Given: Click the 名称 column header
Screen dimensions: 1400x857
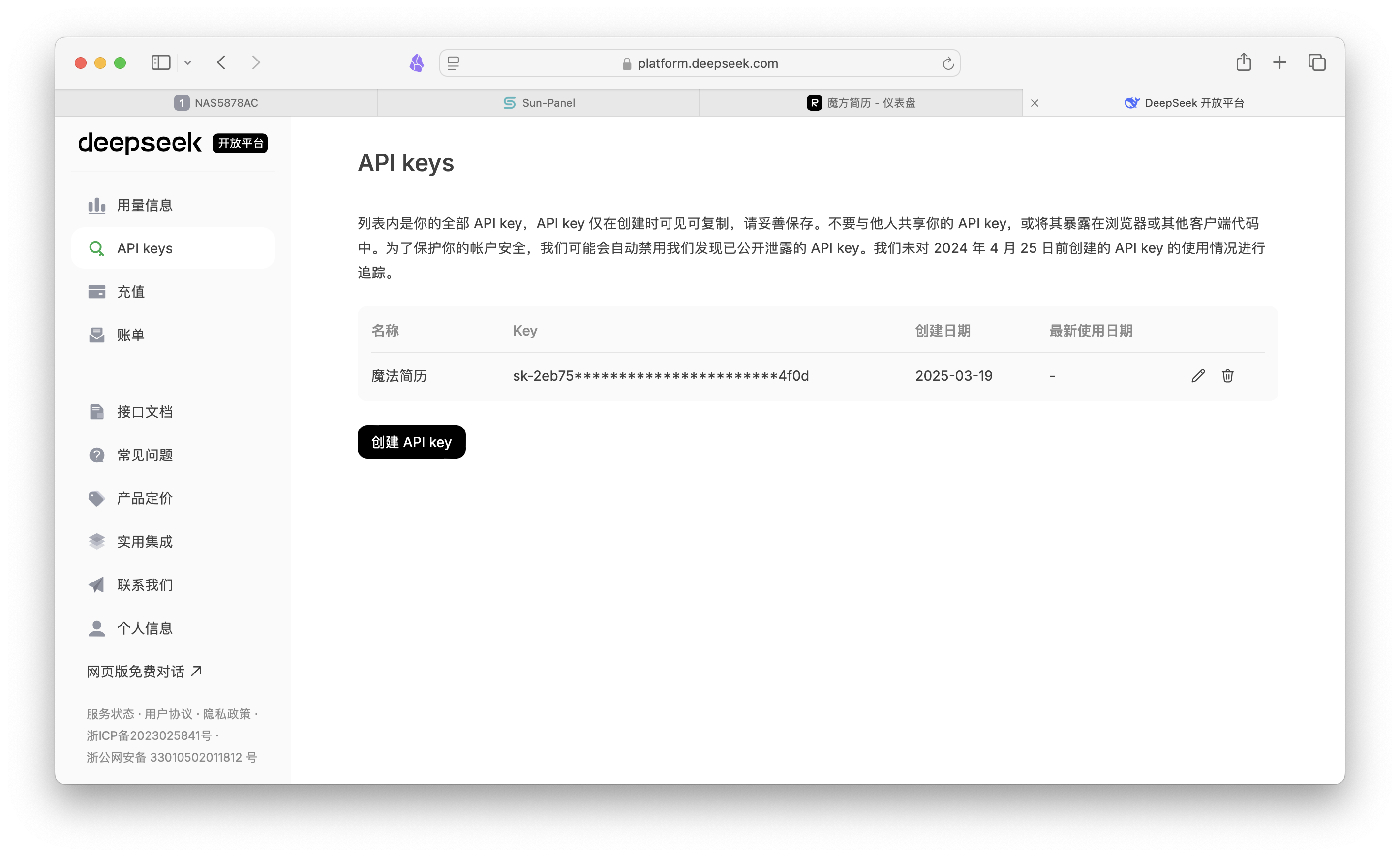Looking at the screenshot, I should pos(385,331).
